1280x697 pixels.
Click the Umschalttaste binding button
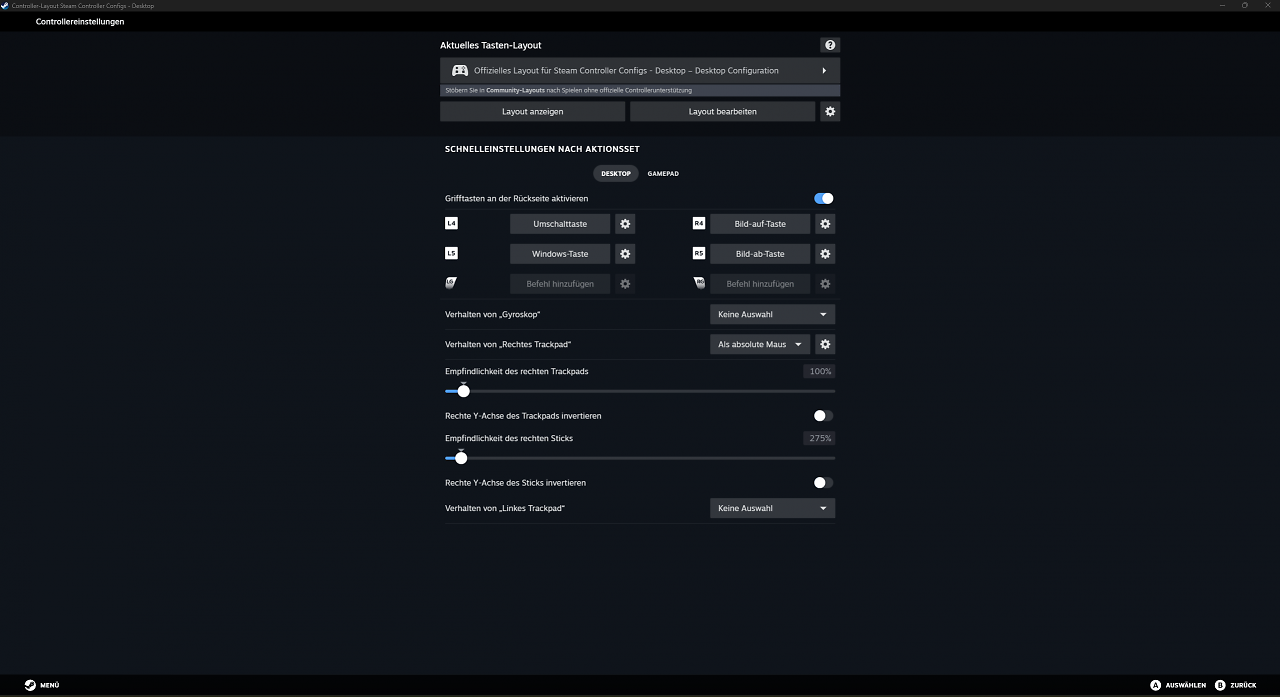(x=560, y=224)
